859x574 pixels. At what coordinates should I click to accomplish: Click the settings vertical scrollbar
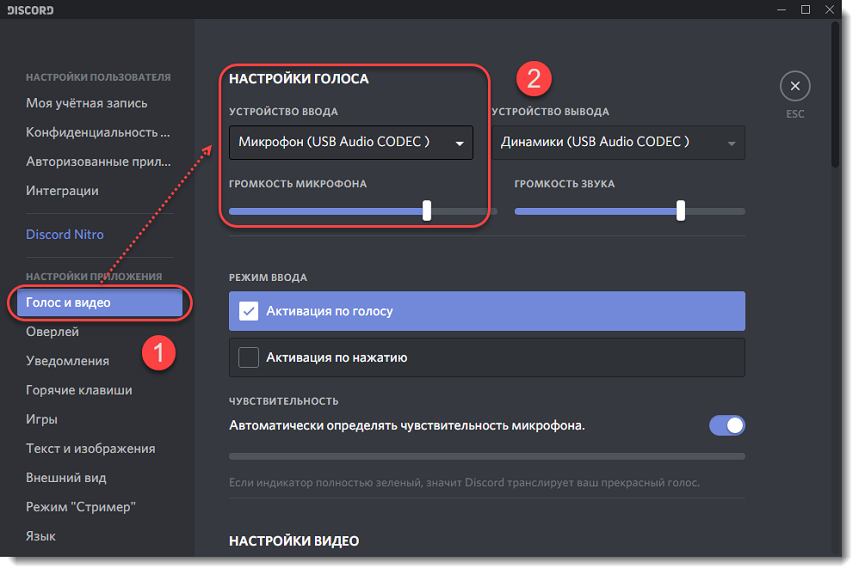[835, 94]
